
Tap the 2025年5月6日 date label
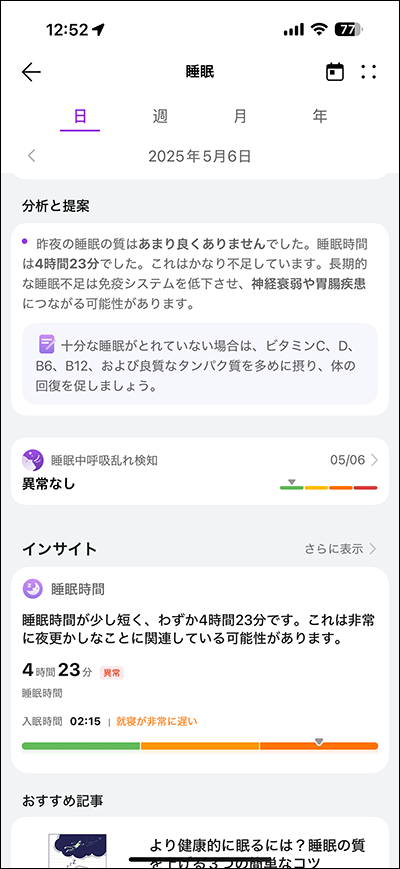tap(200, 156)
